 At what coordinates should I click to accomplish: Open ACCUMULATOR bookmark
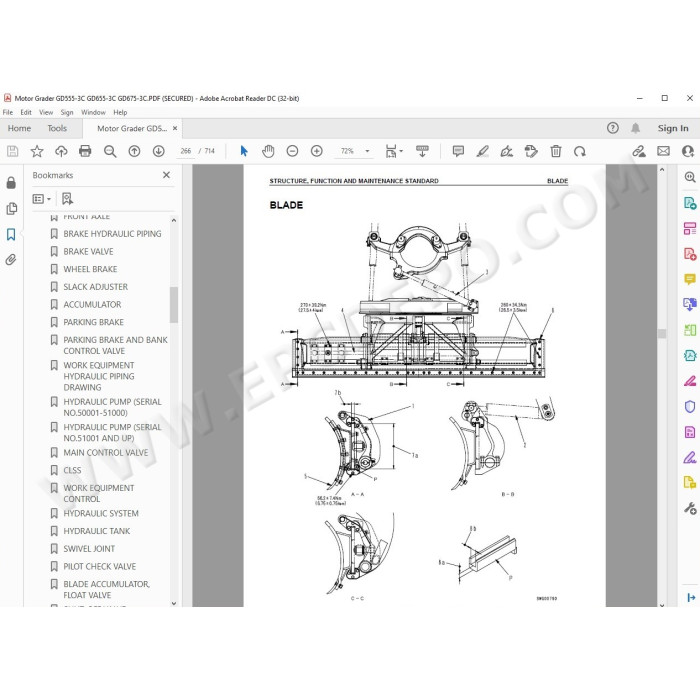click(92, 304)
